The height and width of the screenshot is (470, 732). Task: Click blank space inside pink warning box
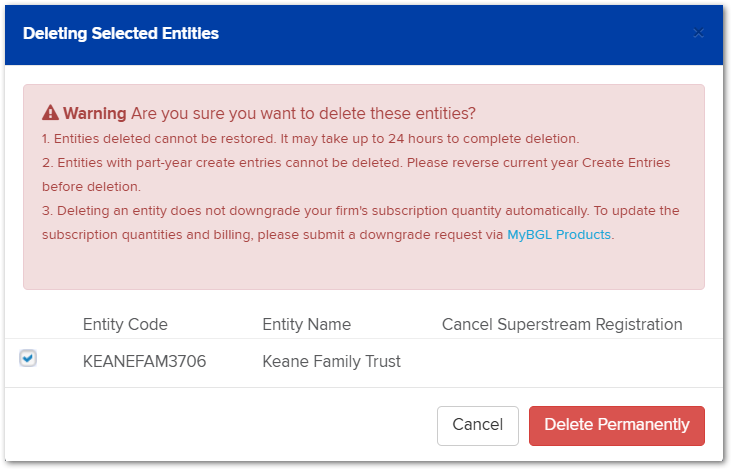[x=364, y=266]
